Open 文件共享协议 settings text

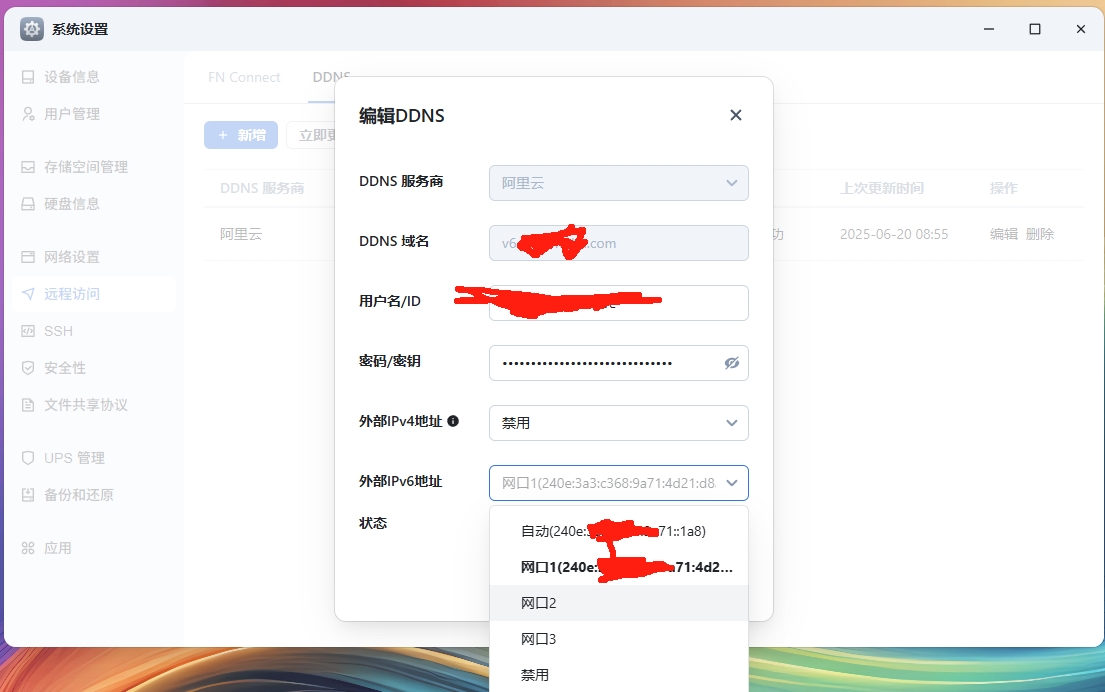(x=86, y=404)
